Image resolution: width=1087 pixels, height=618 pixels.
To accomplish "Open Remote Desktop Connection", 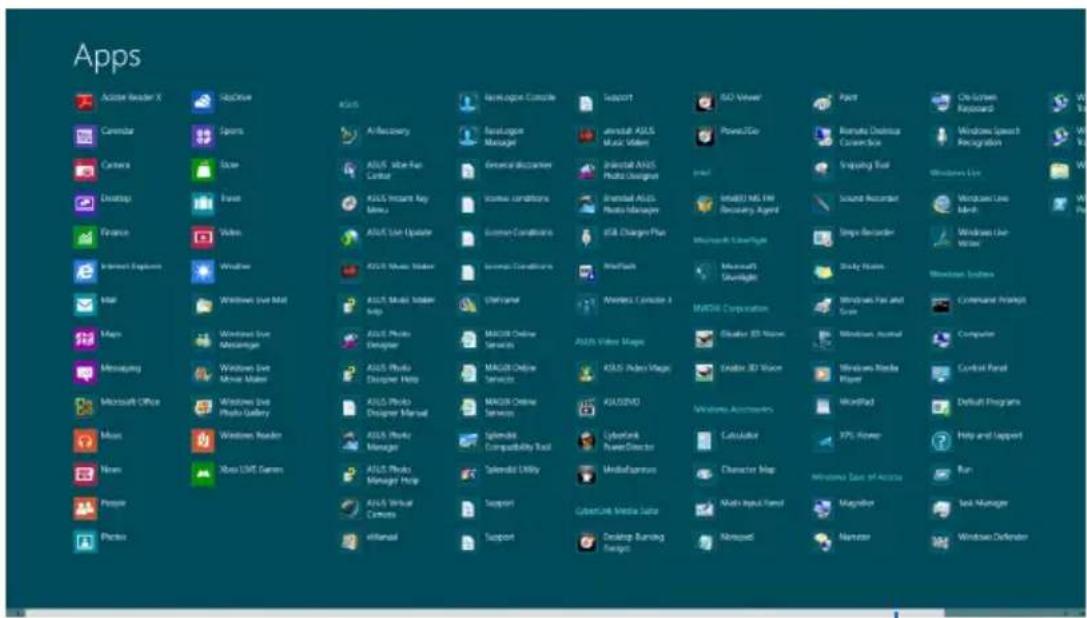I will pos(857,135).
